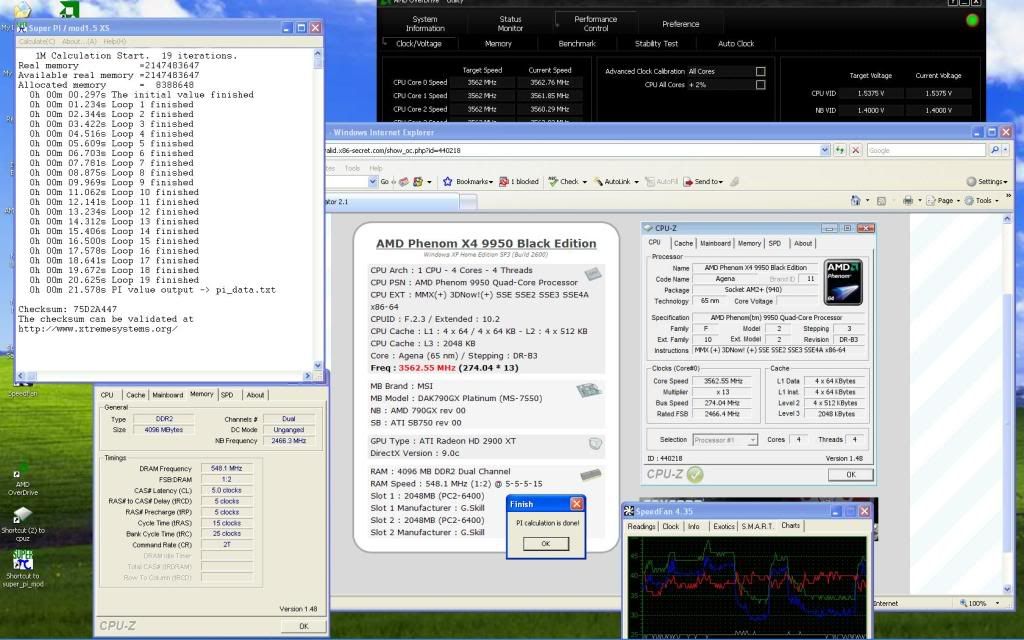Open the Auto Clock subtab in AMD OverDrive

[736, 44]
